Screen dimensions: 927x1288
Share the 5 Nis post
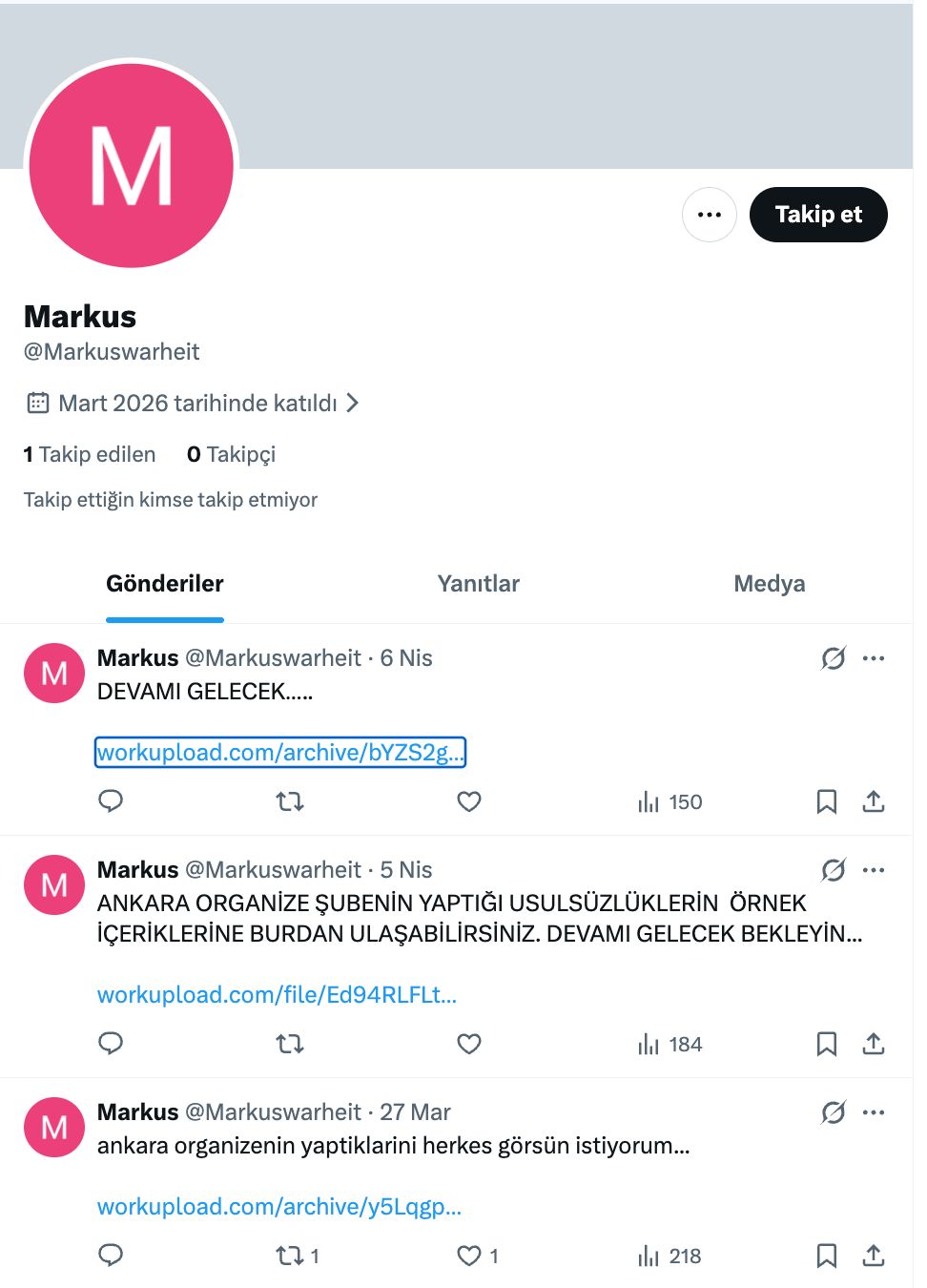tap(873, 1044)
